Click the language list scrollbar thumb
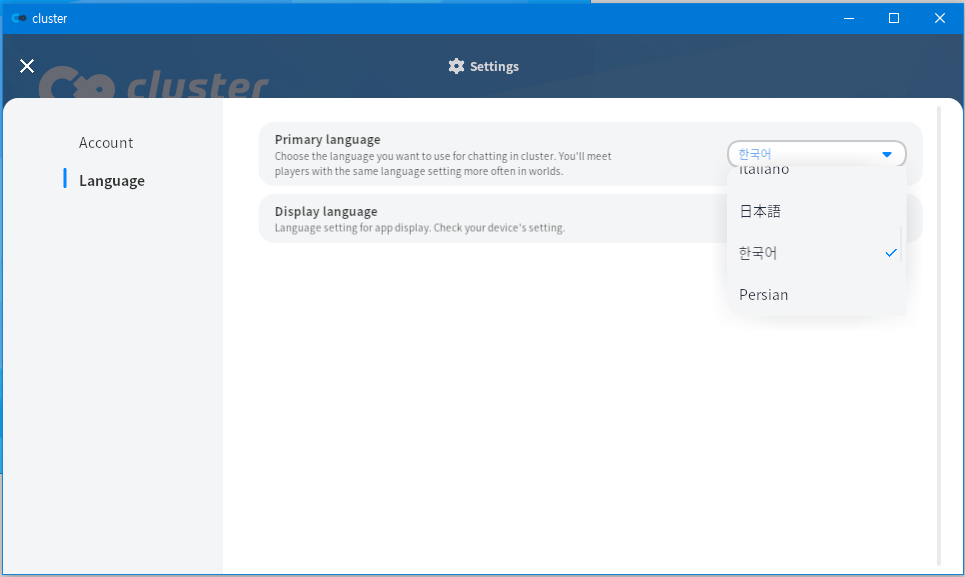This screenshot has height=577, width=965. (x=901, y=244)
